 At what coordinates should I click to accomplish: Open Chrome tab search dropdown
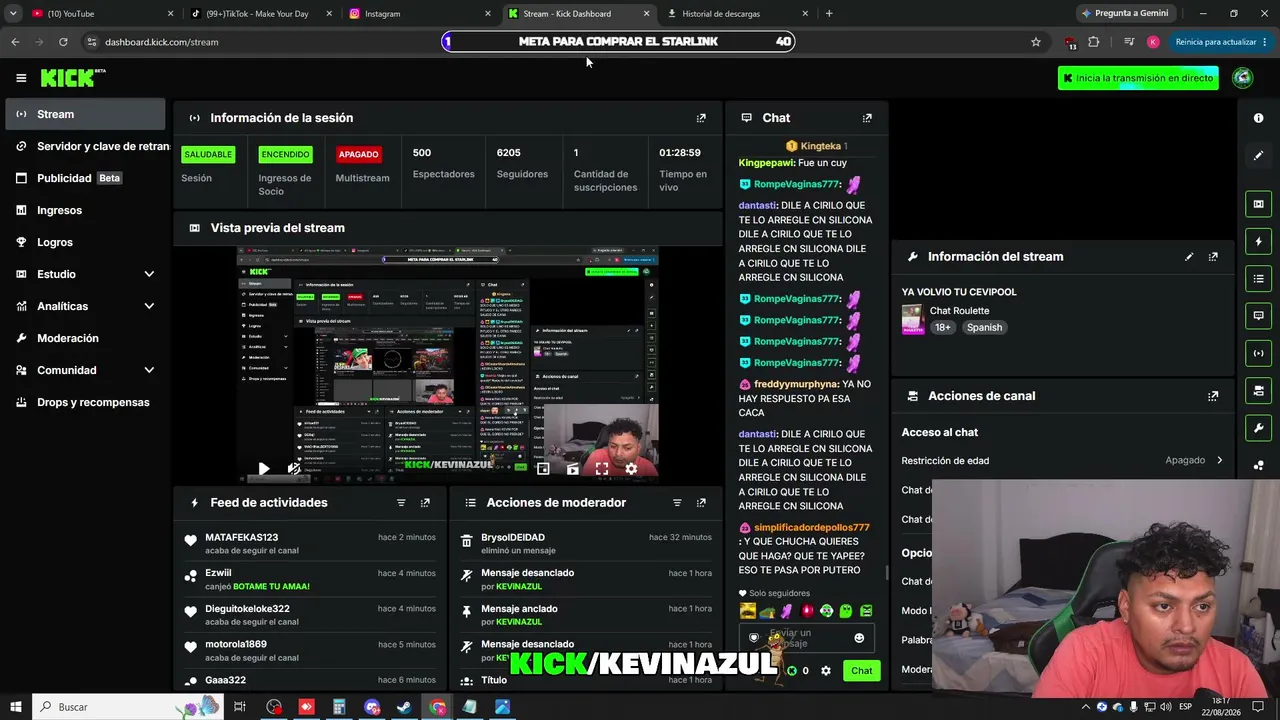[13, 14]
